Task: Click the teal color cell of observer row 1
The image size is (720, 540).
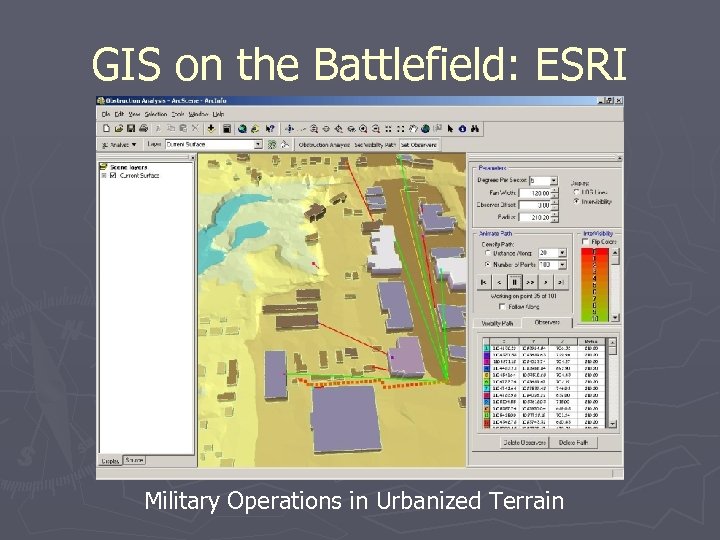Action: point(487,349)
